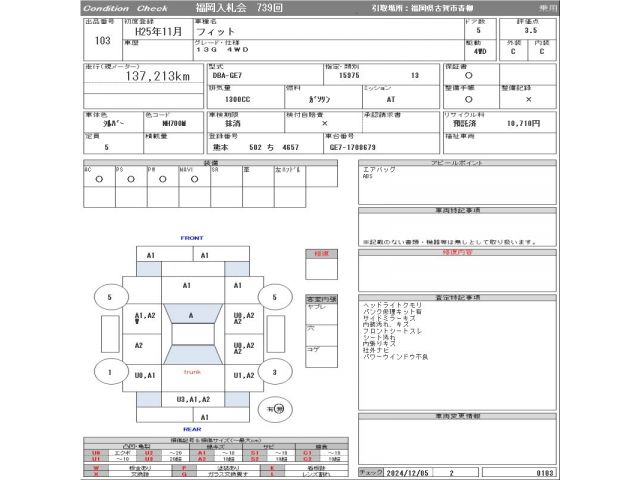Click the tire circle showing number 3

click(x=275, y=372)
